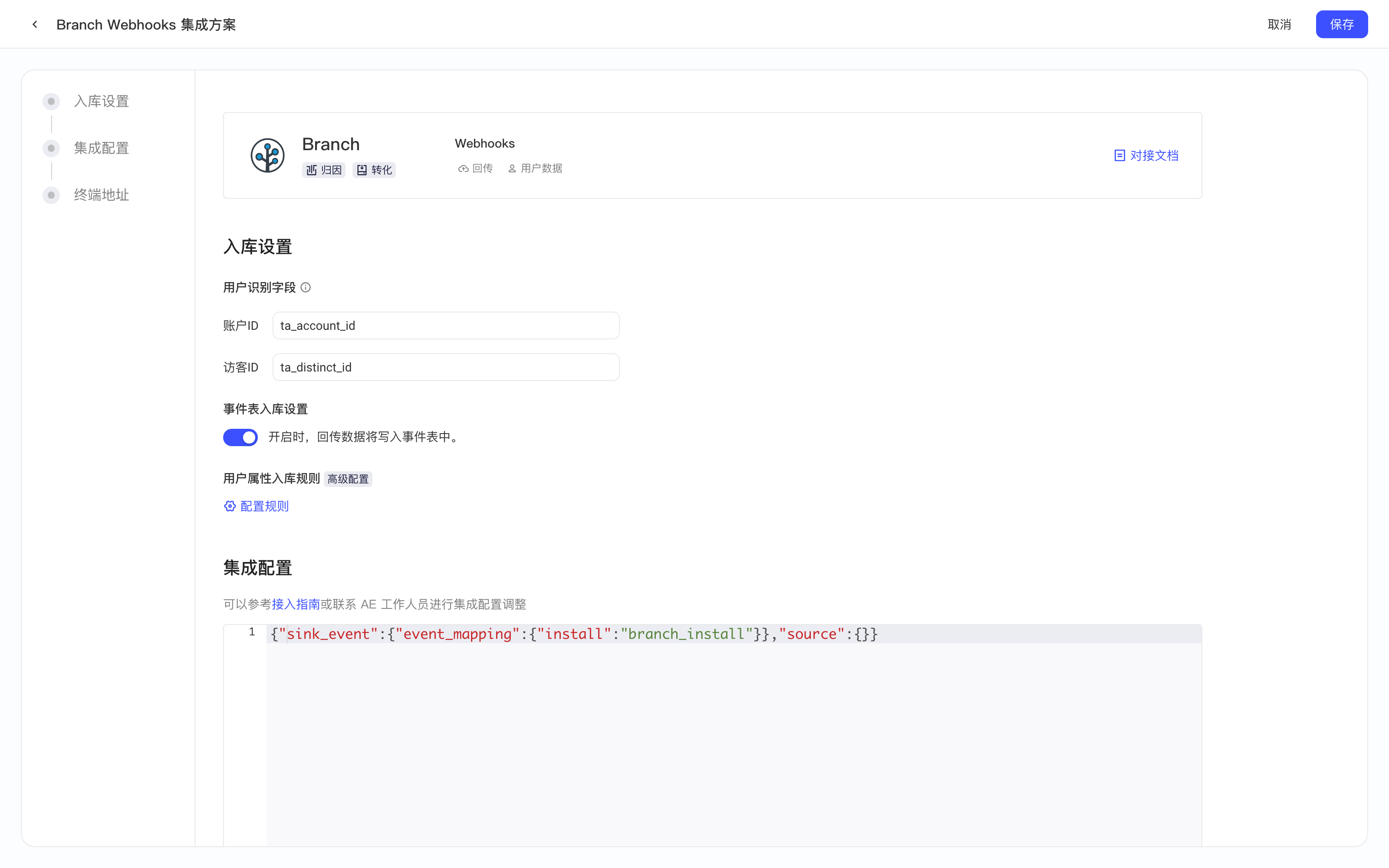This screenshot has width=1389, height=868.
Task: Click the 访客ID input field
Action: [446, 368]
